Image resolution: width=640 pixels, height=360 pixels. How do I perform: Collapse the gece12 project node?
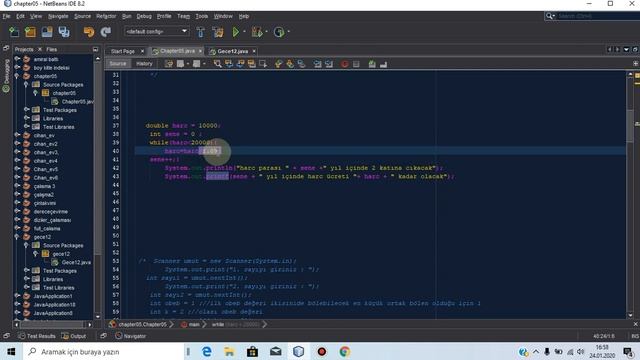tap(17, 236)
